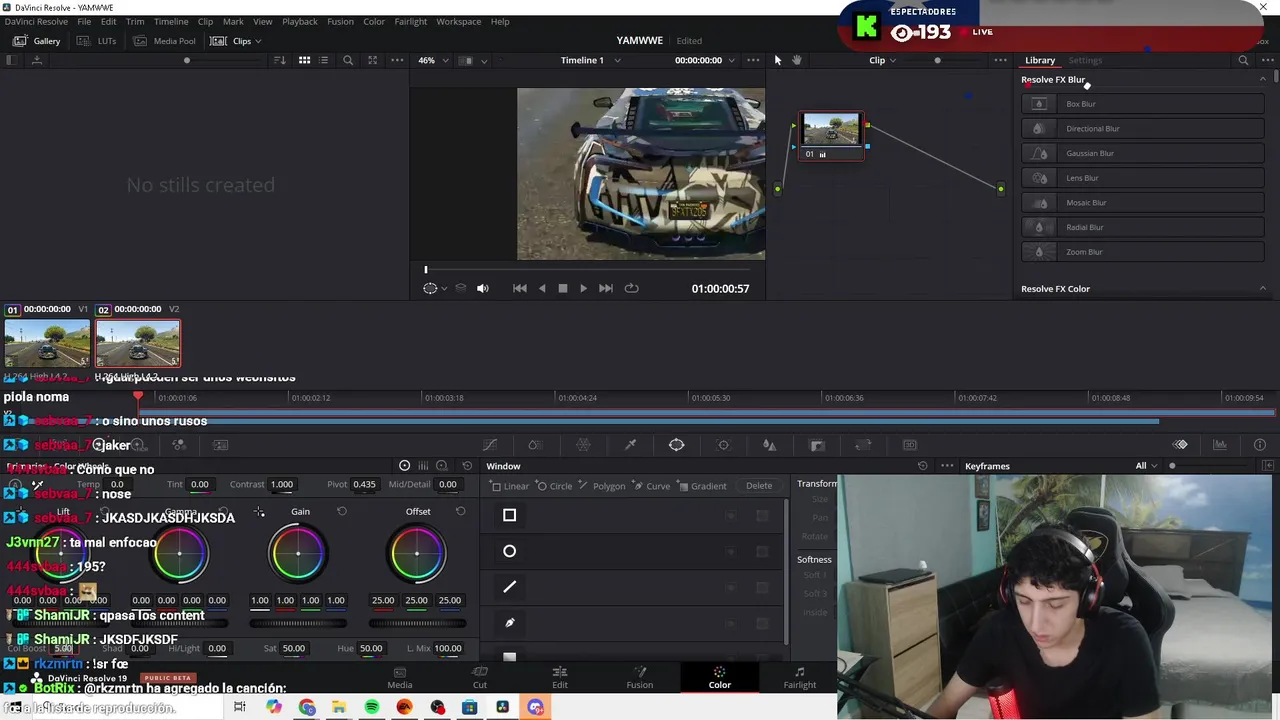Collapse the Resolve FX Blur section
Viewport: 1280px width, 720px height.
coord(1262,79)
